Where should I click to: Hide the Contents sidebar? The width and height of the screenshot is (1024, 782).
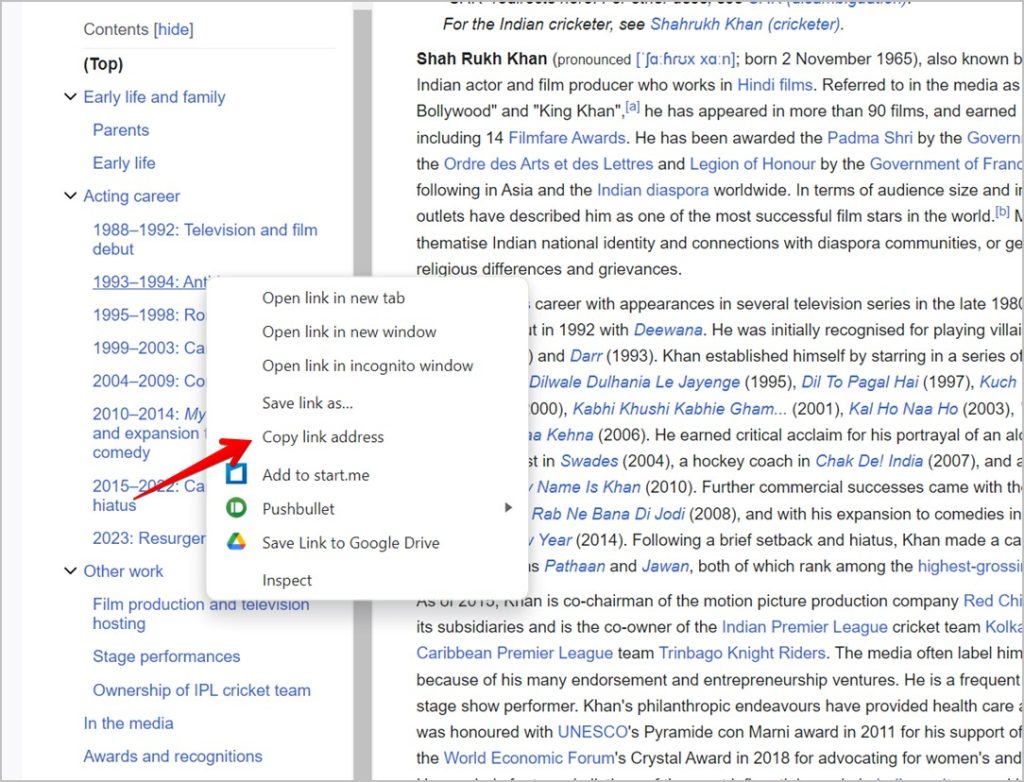coord(173,30)
